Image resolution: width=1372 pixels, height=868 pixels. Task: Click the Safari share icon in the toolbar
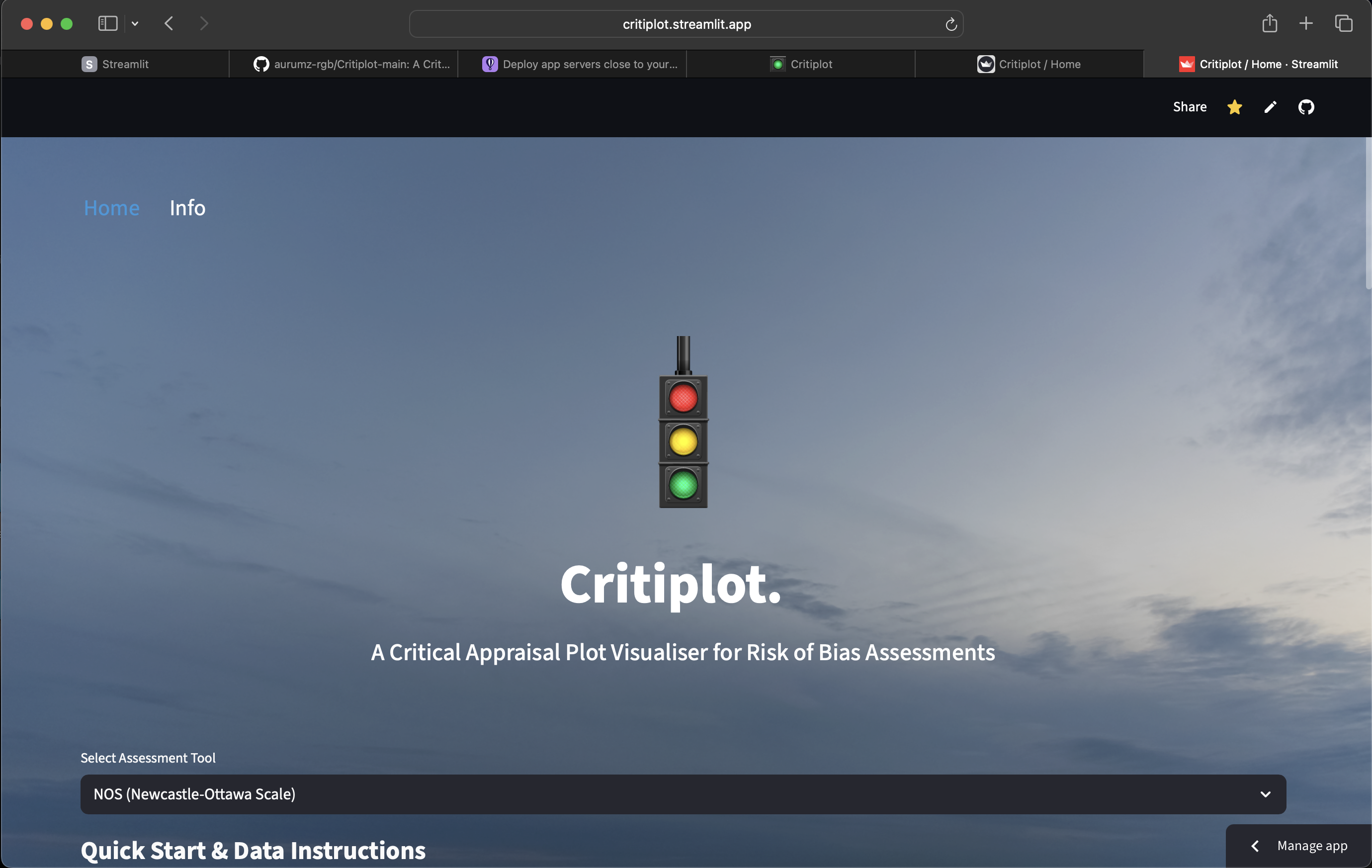click(x=1270, y=23)
